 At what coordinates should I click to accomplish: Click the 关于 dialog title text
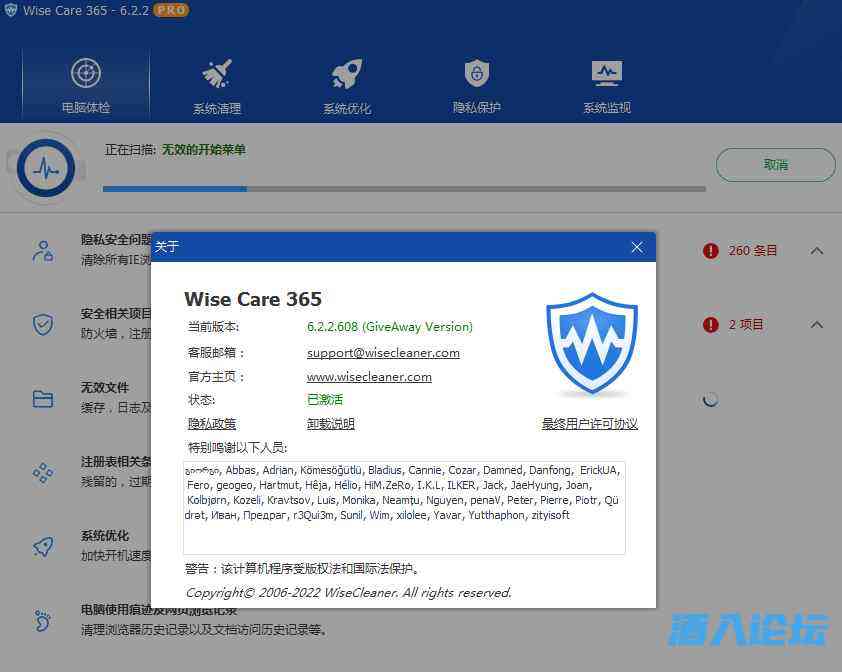pyautogui.click(x=166, y=247)
